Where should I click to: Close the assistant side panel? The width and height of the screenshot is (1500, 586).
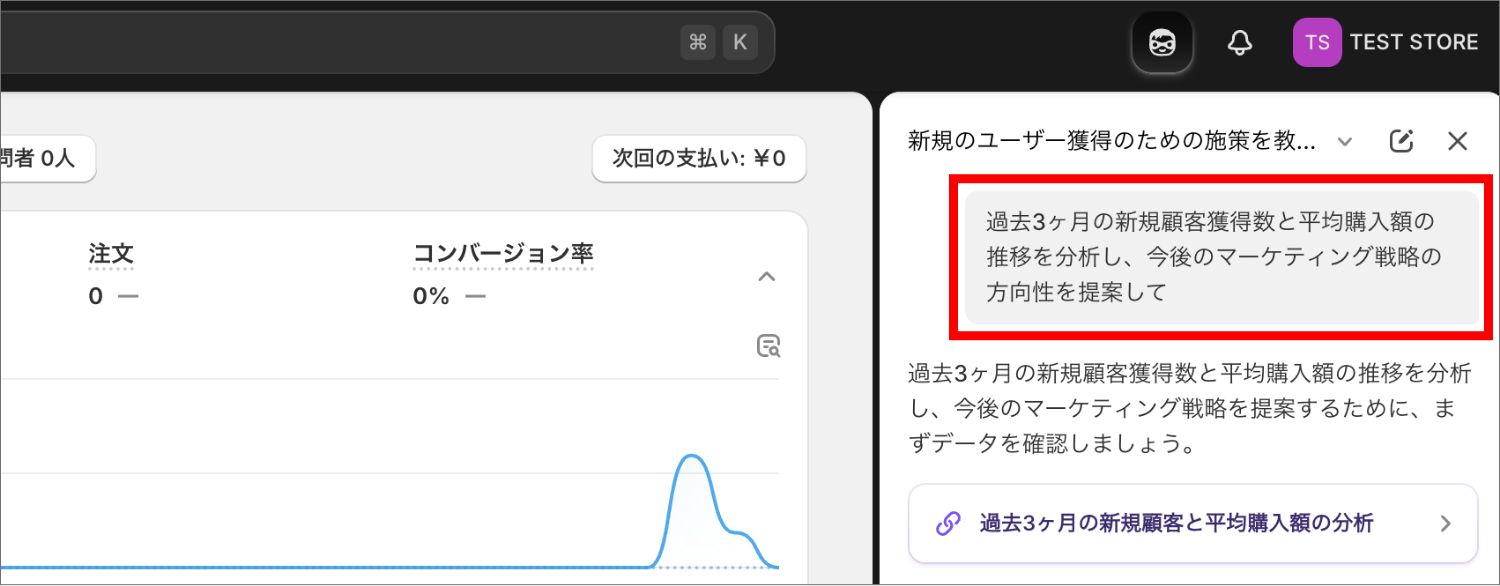1458,141
